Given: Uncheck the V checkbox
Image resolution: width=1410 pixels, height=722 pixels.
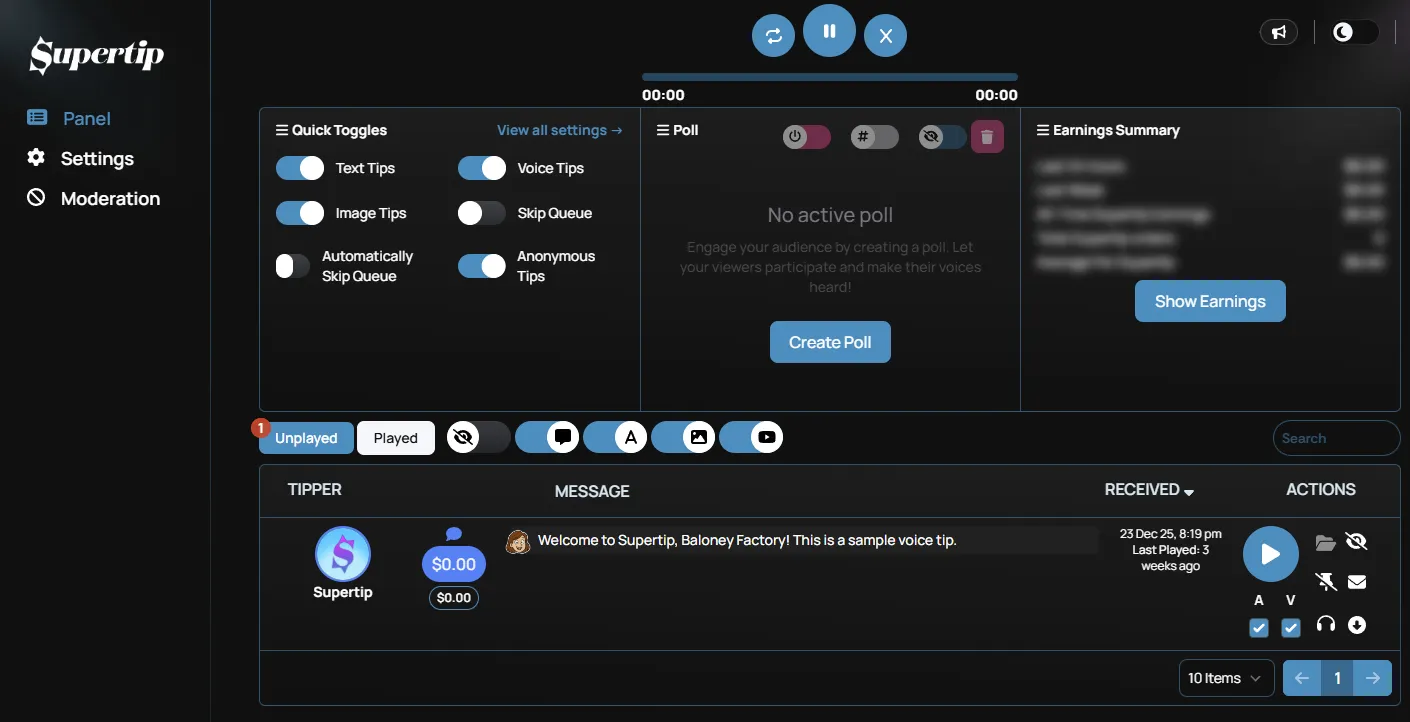Looking at the screenshot, I should [x=1291, y=628].
